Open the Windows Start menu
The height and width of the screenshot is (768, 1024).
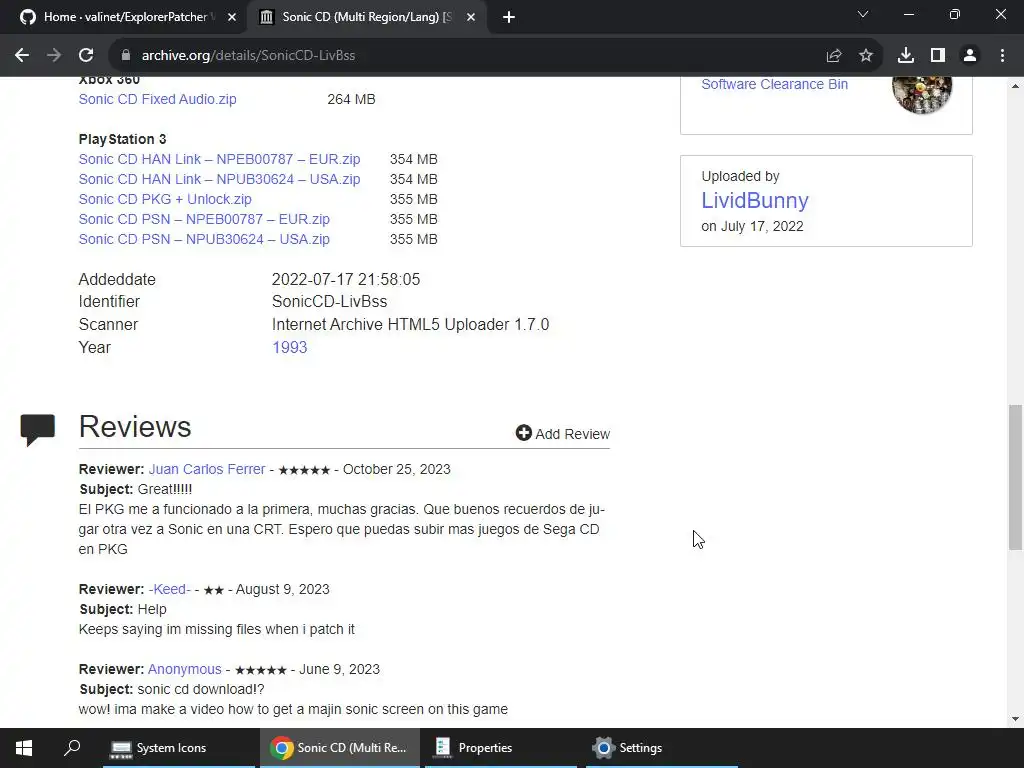tap(24, 748)
